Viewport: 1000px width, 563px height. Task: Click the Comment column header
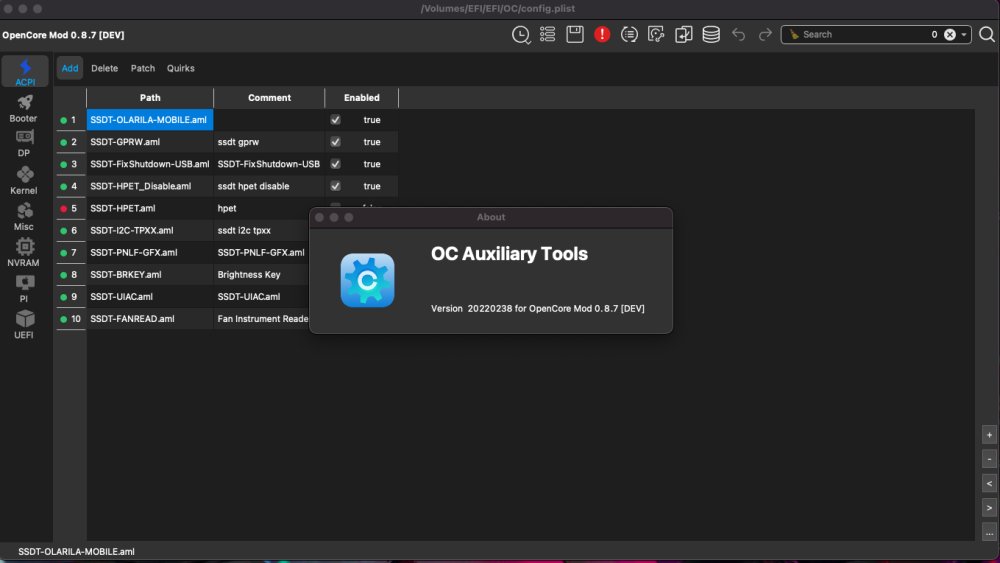269,98
